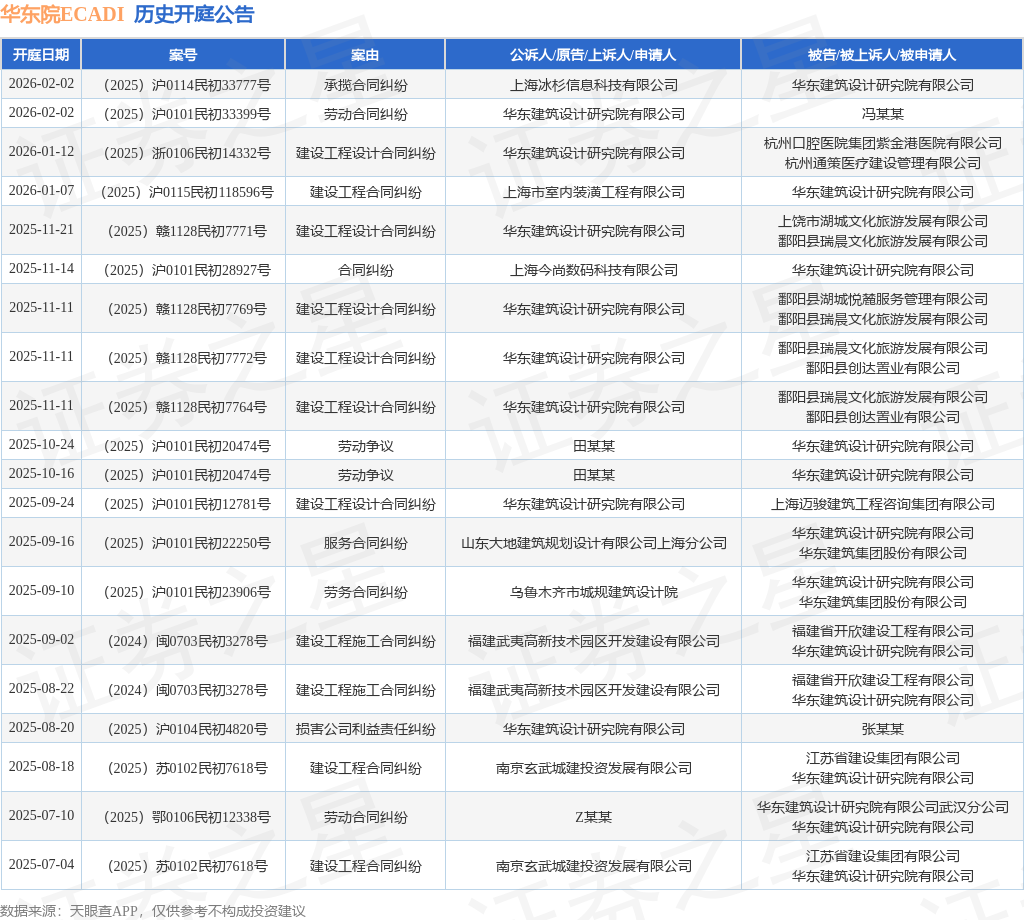The width and height of the screenshot is (1024, 920).
Task: Click date 2025-09-16
Action: pyautogui.click(x=41, y=542)
